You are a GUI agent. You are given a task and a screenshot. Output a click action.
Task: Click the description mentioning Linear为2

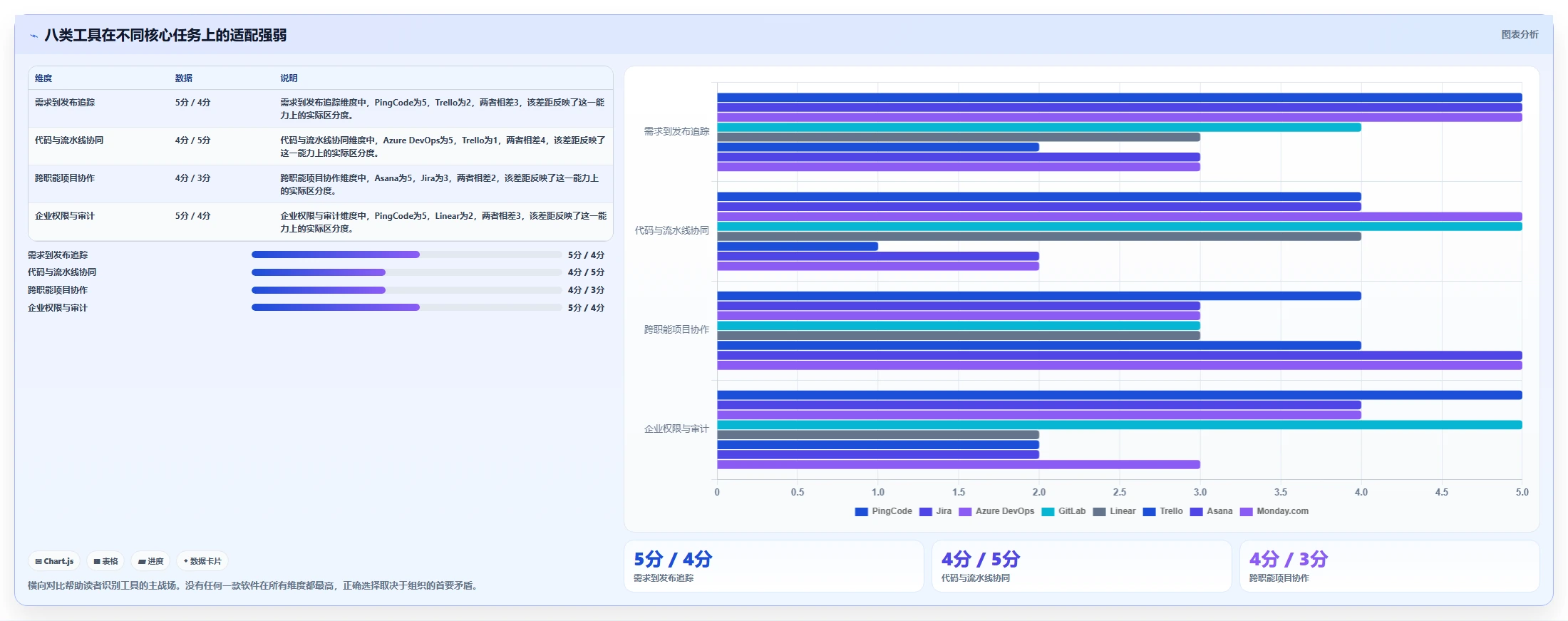pos(443,222)
